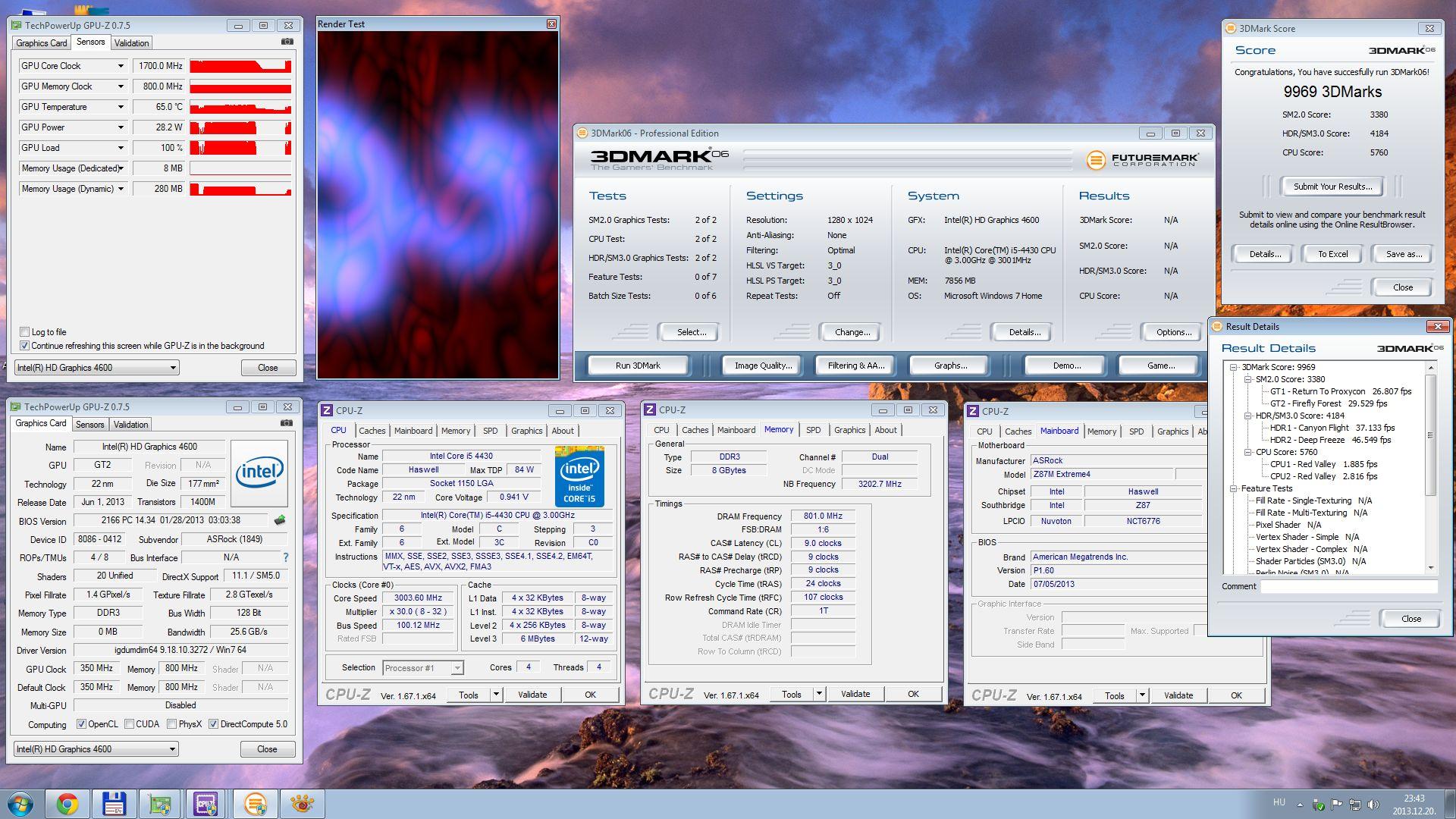1456x819 pixels.
Task: Click the volume speaker tray icon
Action: pyautogui.click(x=1373, y=805)
